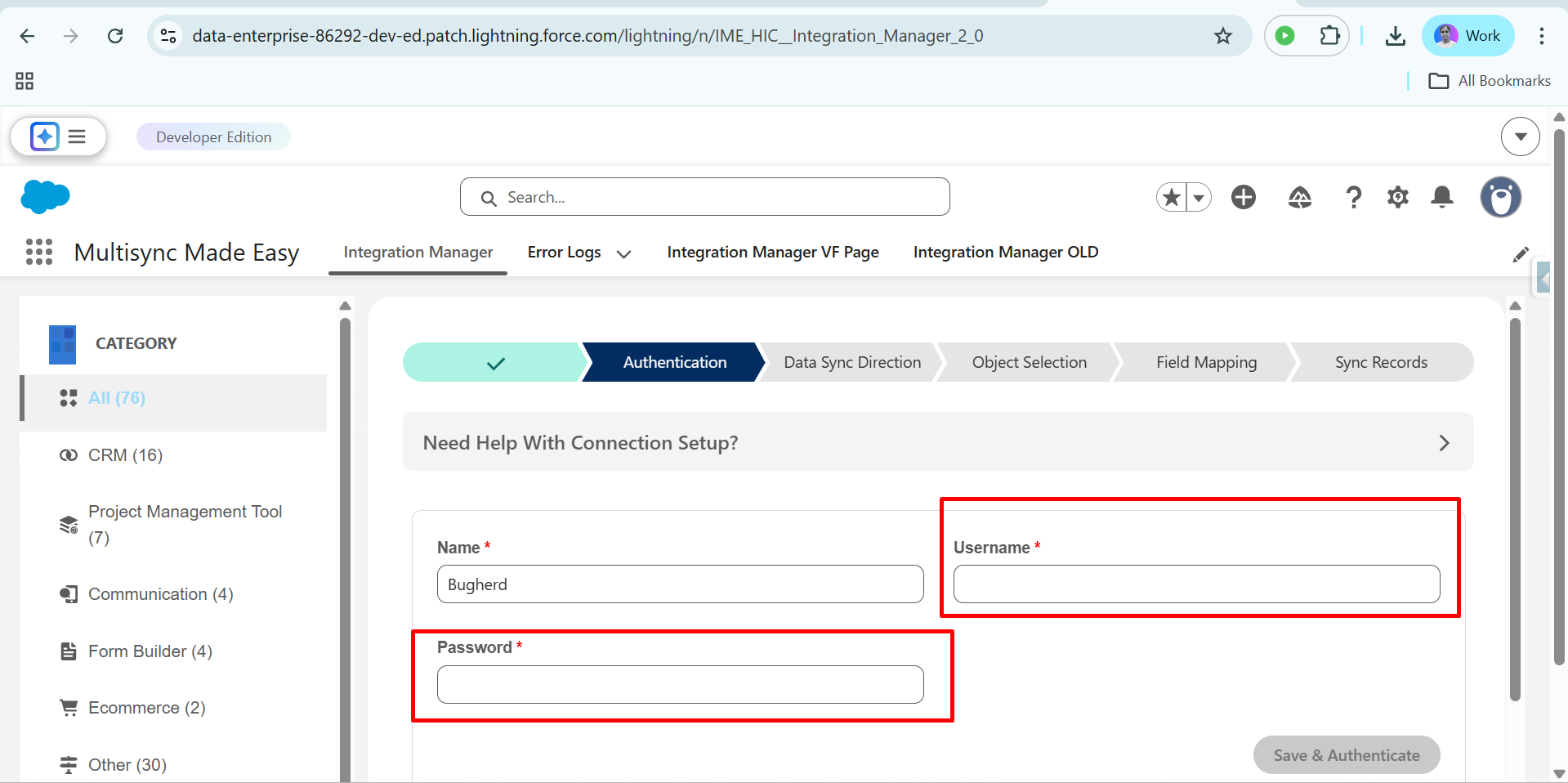View site information in the address bar
Viewport: 1568px width, 783px height.
(x=168, y=36)
